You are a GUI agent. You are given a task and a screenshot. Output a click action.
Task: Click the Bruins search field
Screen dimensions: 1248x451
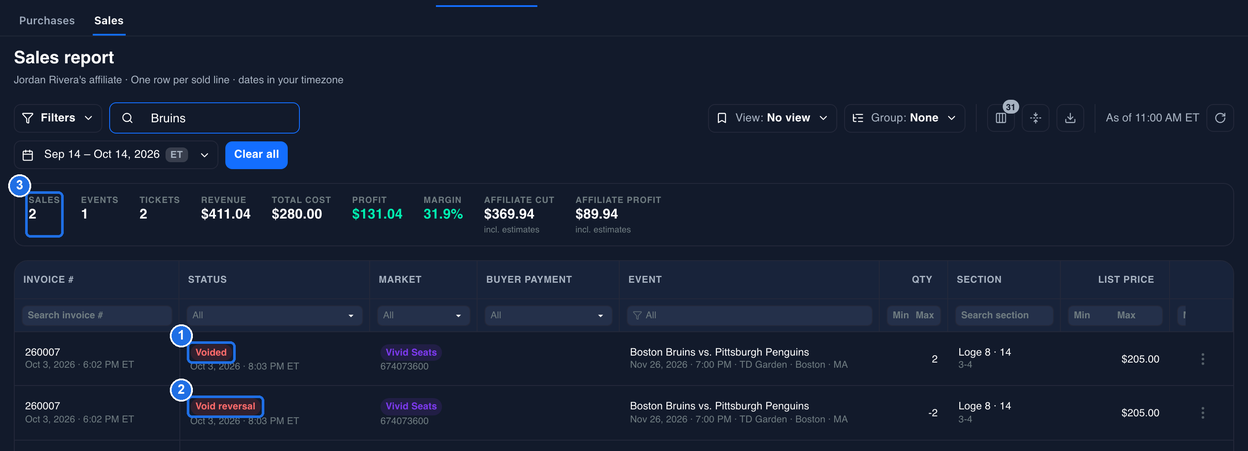click(x=204, y=118)
